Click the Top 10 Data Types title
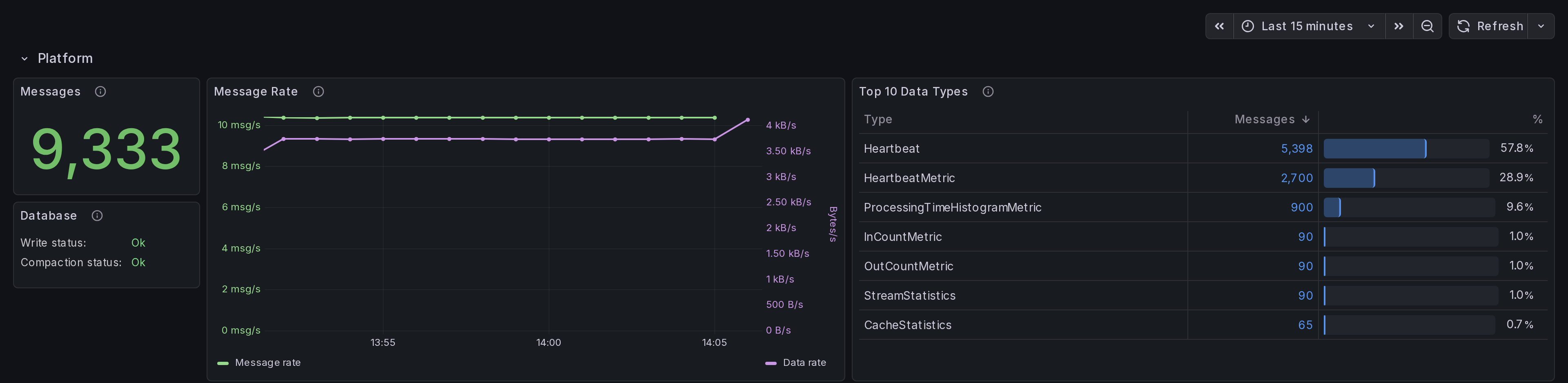1568x383 pixels. [913, 91]
